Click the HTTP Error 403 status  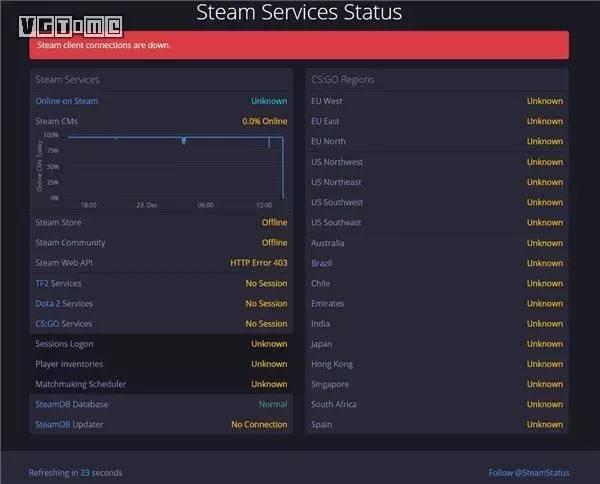pos(259,263)
